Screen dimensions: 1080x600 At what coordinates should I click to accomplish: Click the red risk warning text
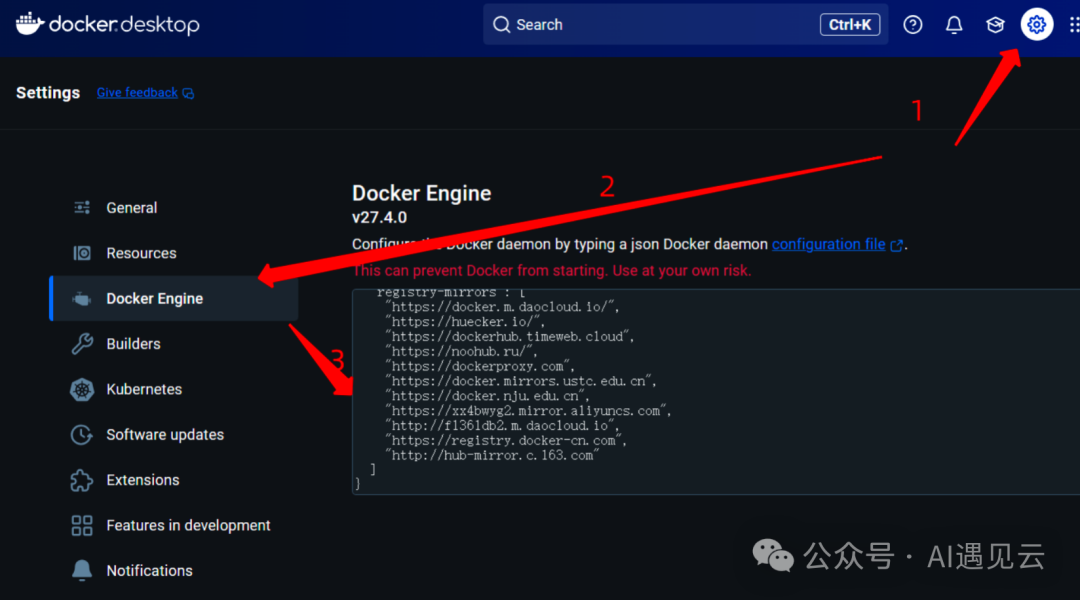(x=552, y=271)
